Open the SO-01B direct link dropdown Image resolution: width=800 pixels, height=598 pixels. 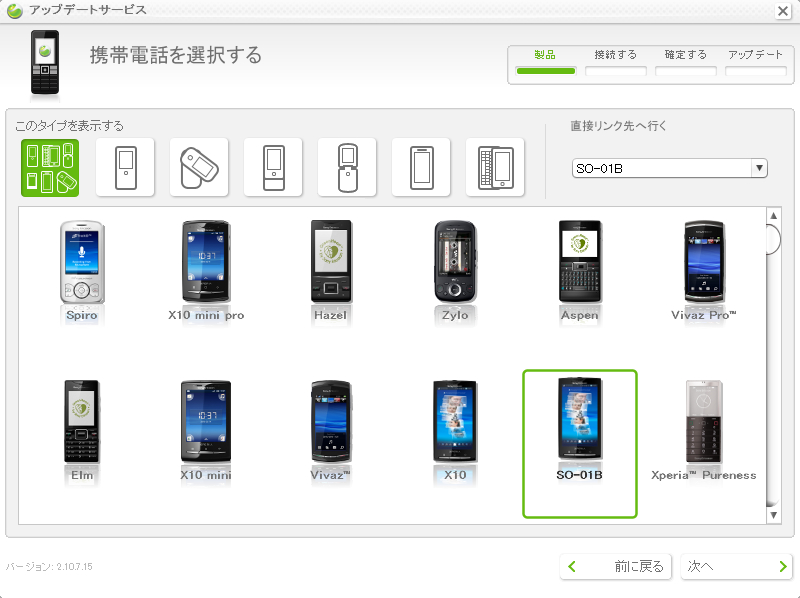click(669, 168)
